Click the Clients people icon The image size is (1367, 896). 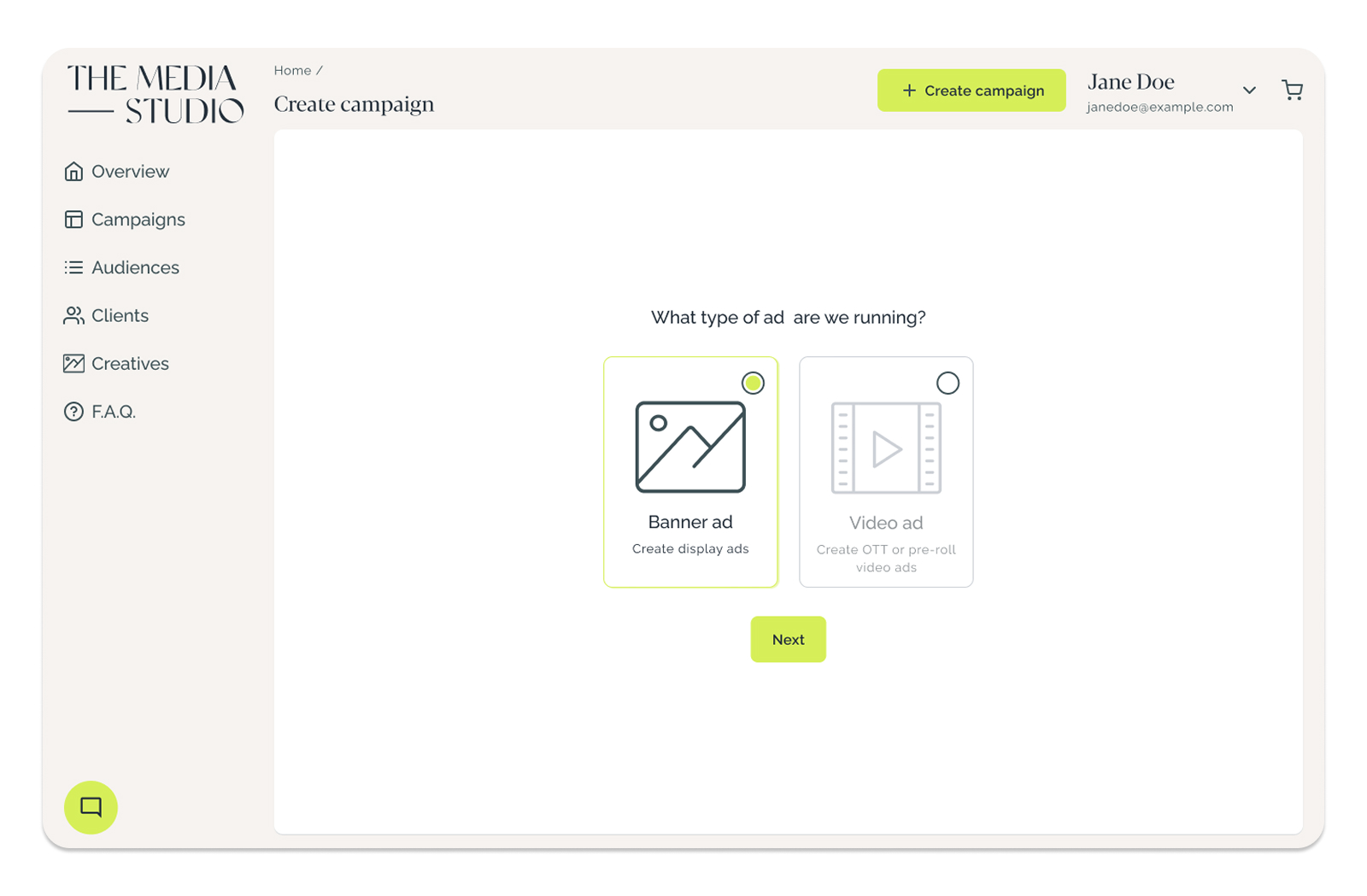(x=73, y=315)
